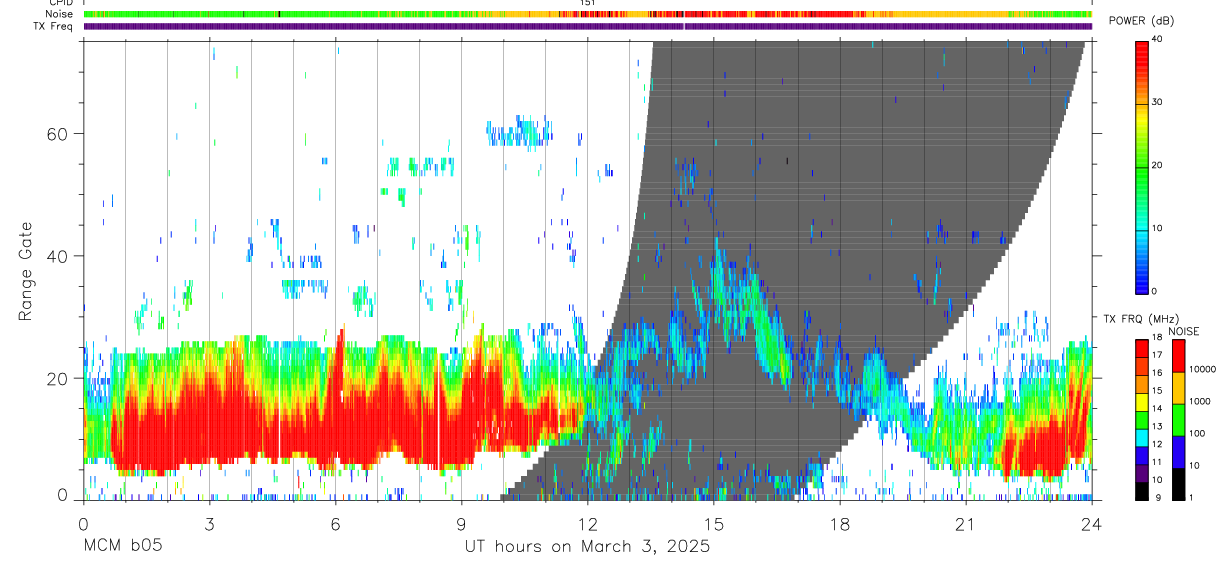Viewport: 1228px width, 567px height.
Task: Click the blue NOISE swatch between 10 and 100
Action: (1179, 451)
